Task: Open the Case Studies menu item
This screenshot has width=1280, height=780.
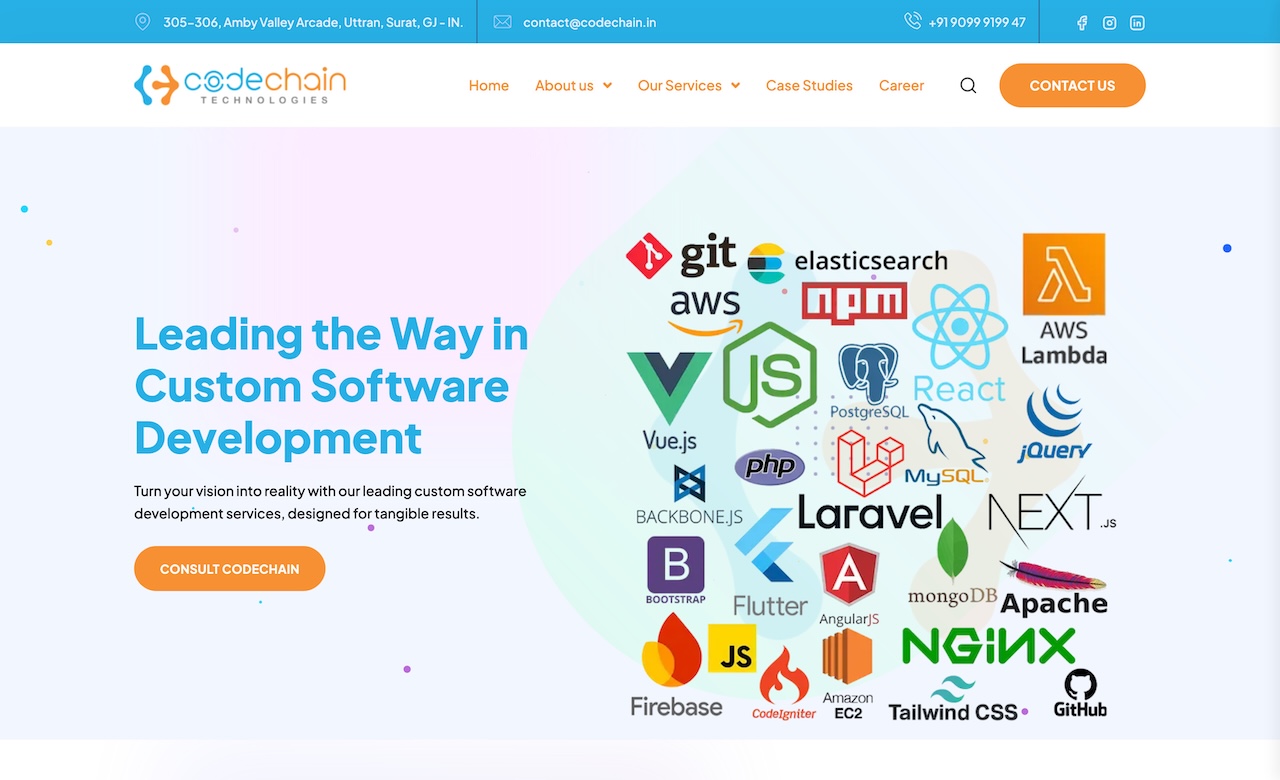Action: (809, 86)
